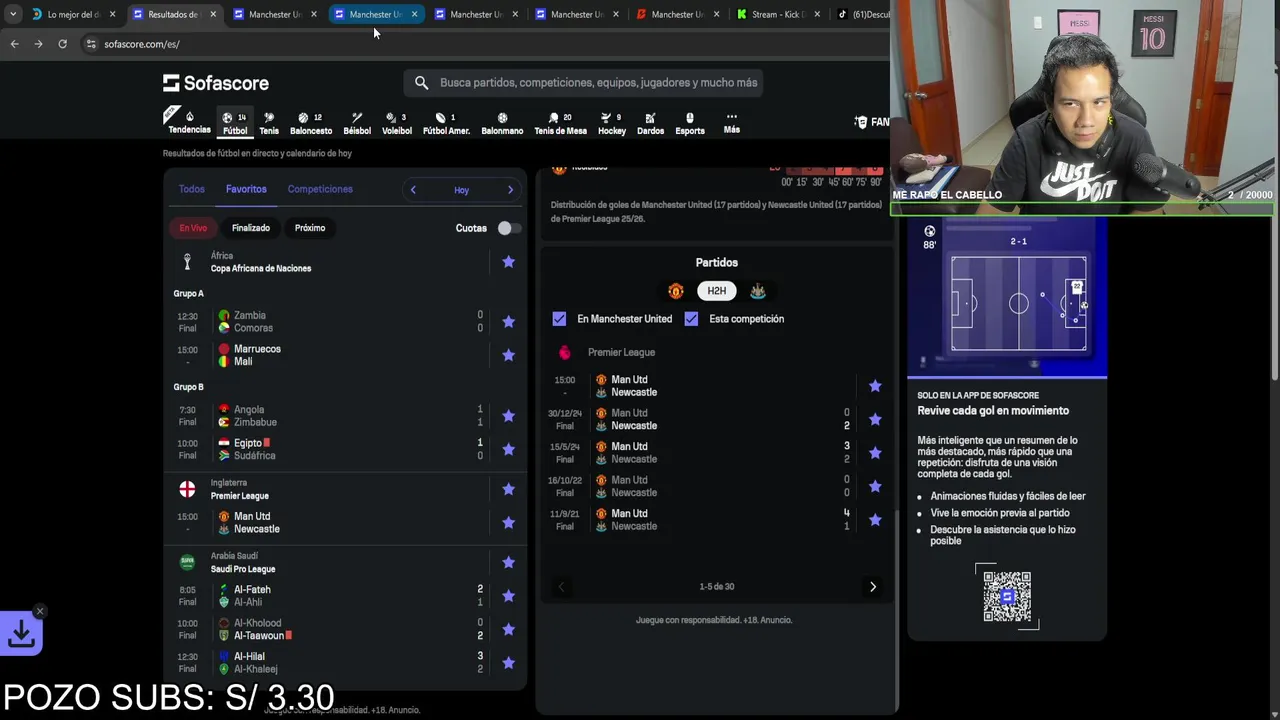Viewport: 1280px width, 720px height.
Task: Select the Tenis sport icon
Action: coord(269,122)
